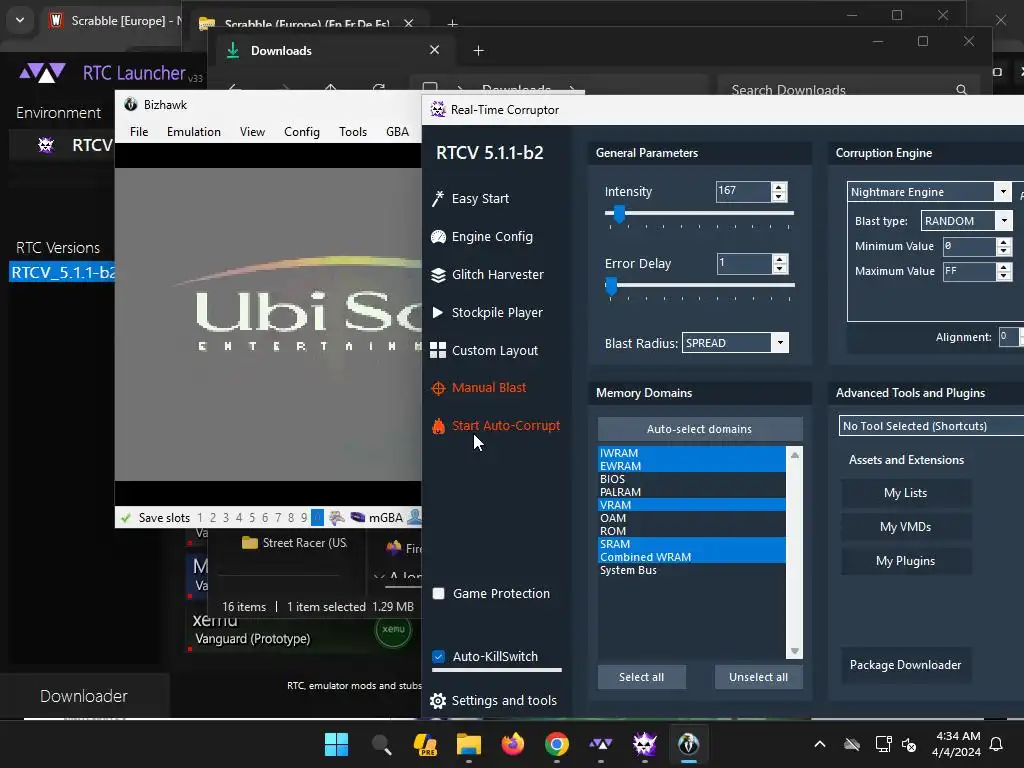Open My Lists button
The width and height of the screenshot is (1024, 768).
click(x=905, y=493)
